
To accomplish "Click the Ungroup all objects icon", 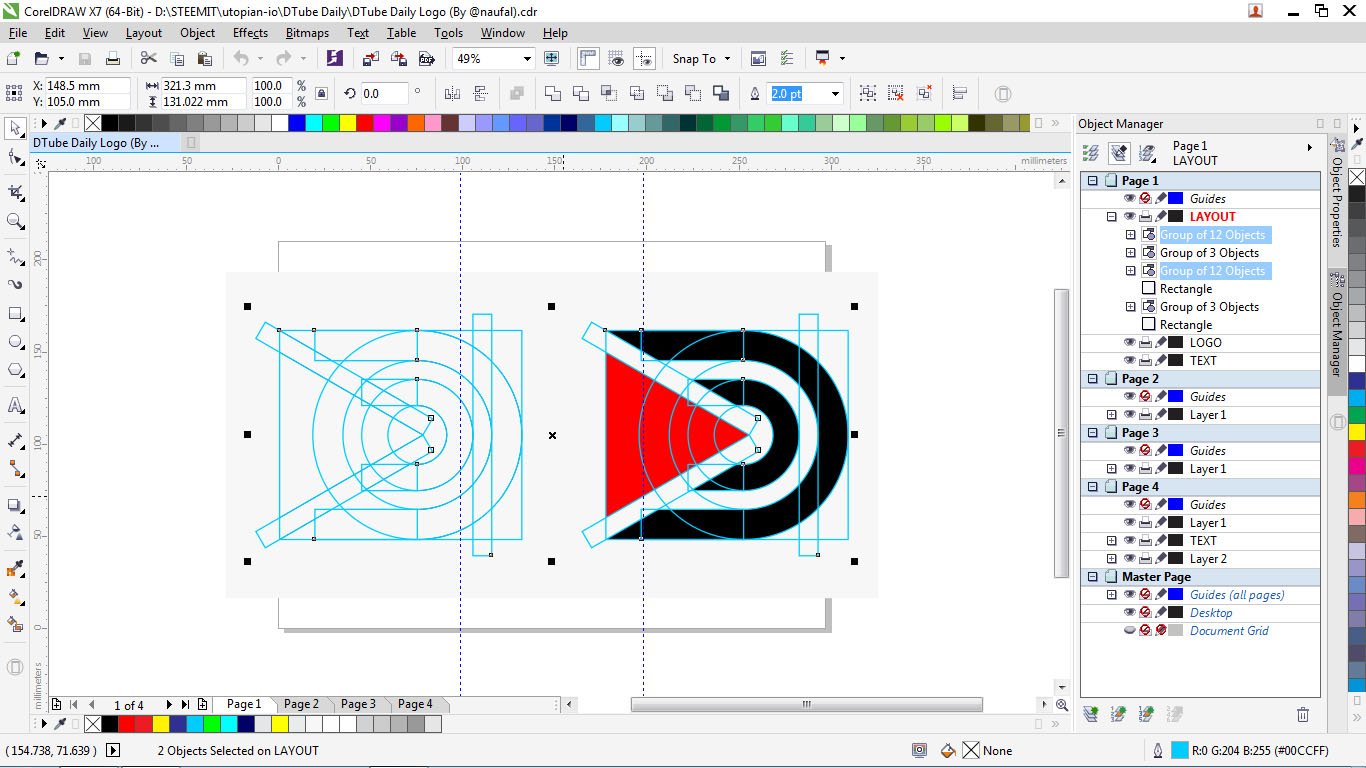I will [924, 93].
